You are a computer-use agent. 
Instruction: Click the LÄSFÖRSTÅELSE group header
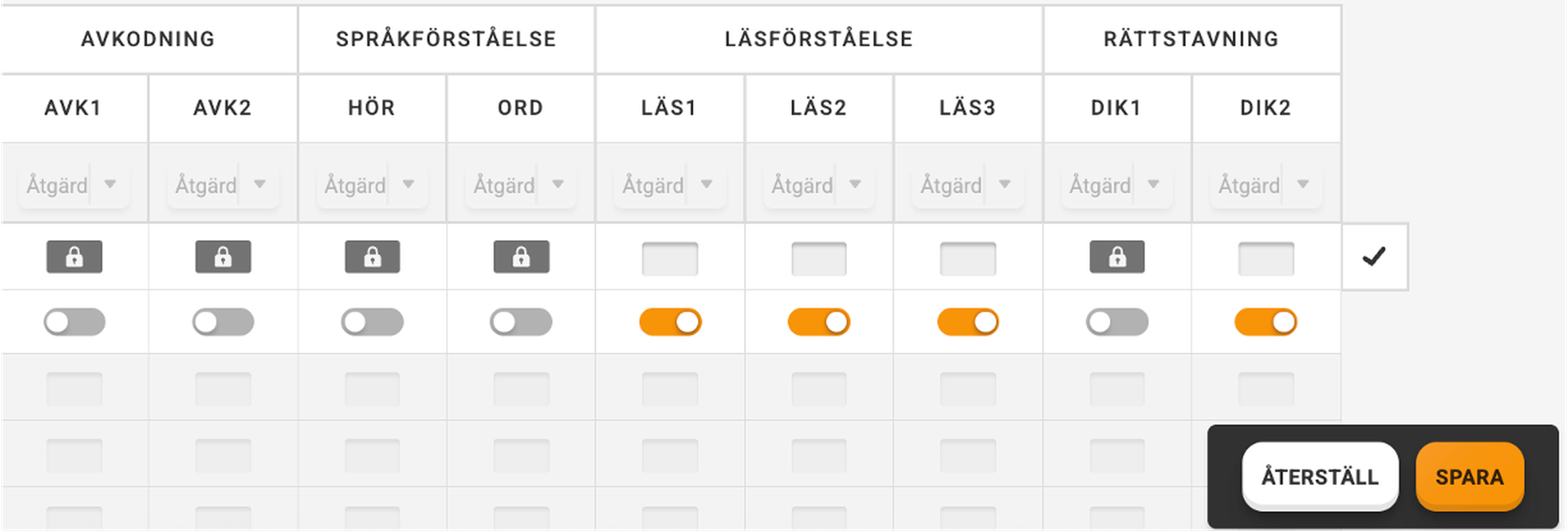point(818,39)
